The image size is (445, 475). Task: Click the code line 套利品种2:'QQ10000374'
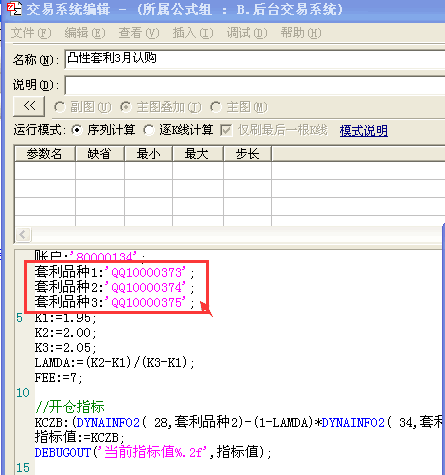click(x=114, y=287)
